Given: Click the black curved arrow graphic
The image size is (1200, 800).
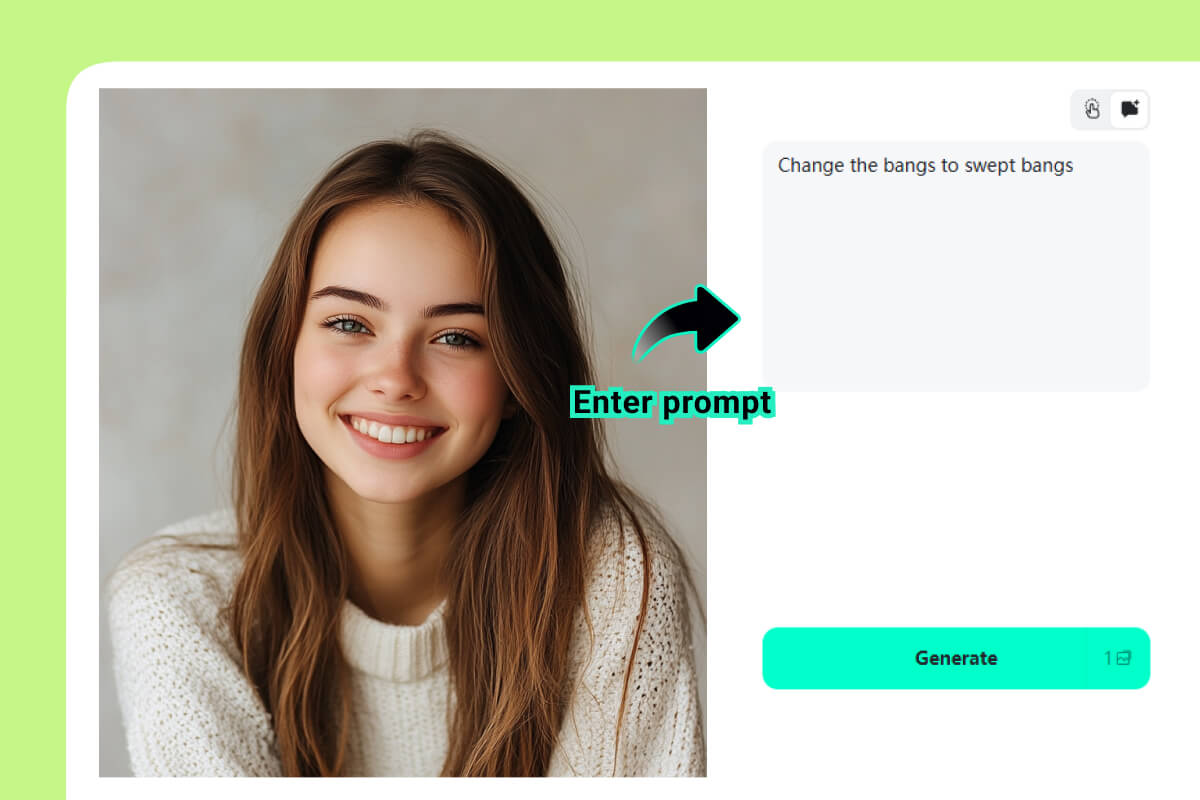Looking at the screenshot, I should 687,322.
